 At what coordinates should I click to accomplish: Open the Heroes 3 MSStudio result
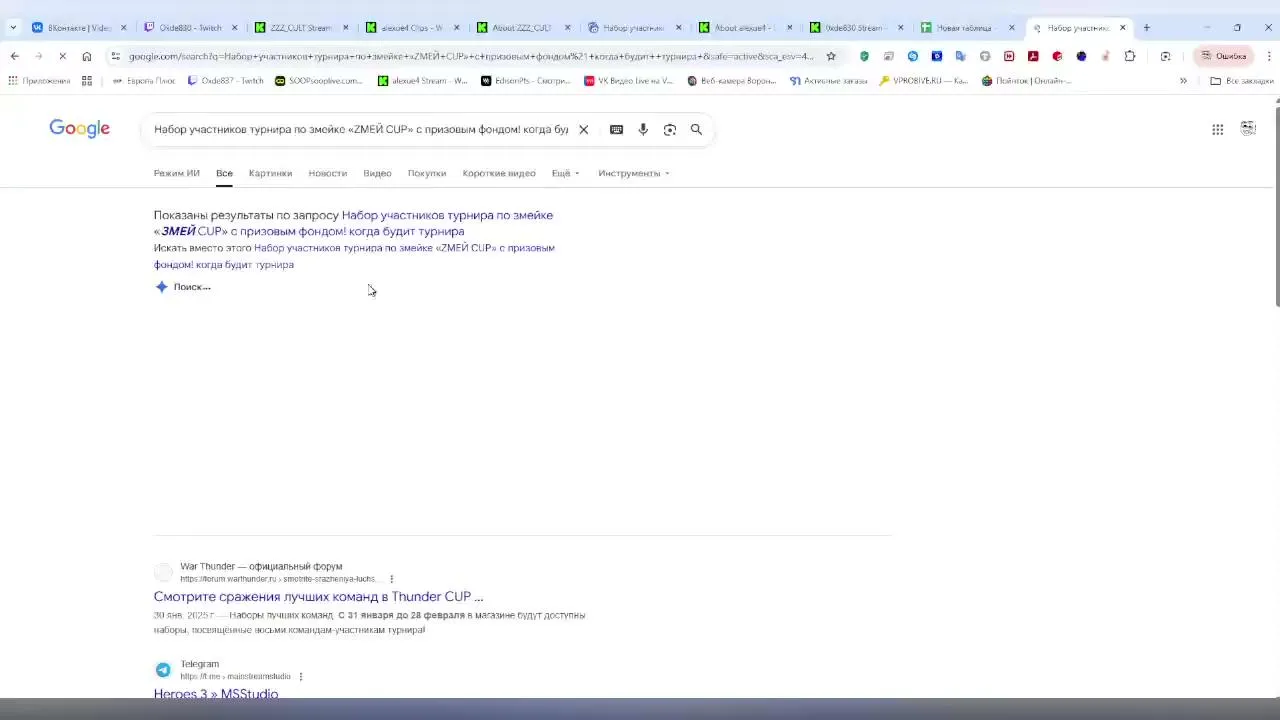click(216, 693)
